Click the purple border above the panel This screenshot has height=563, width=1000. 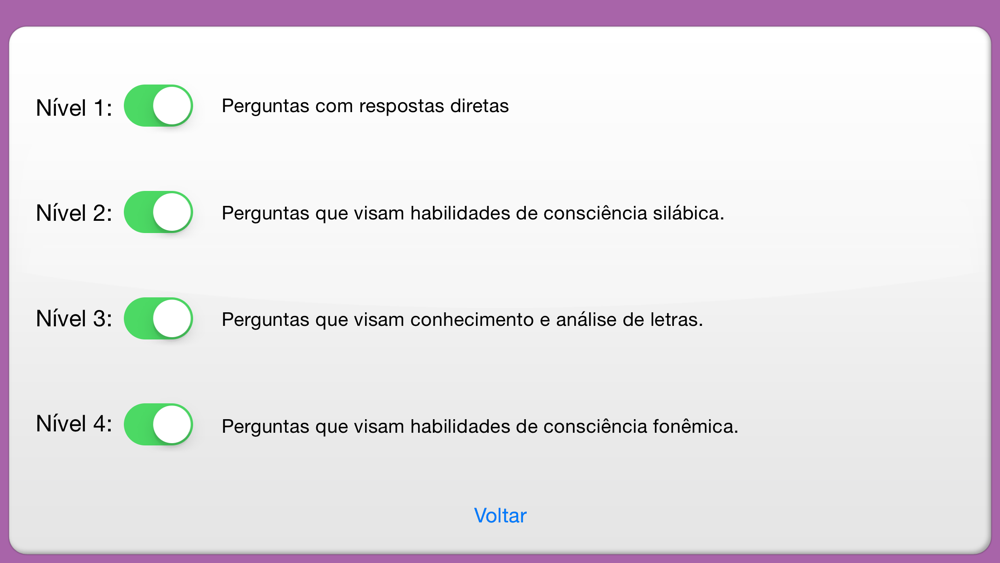click(x=500, y=12)
